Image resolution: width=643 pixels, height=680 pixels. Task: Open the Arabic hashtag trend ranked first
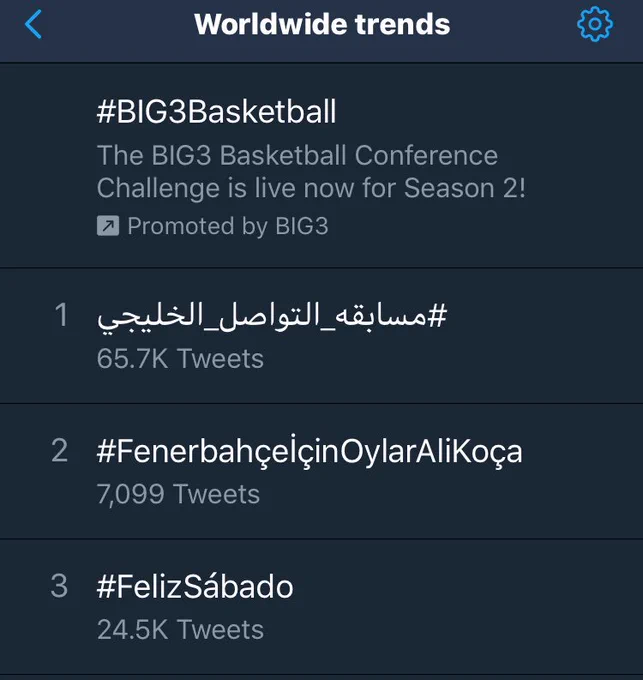[x=272, y=316]
